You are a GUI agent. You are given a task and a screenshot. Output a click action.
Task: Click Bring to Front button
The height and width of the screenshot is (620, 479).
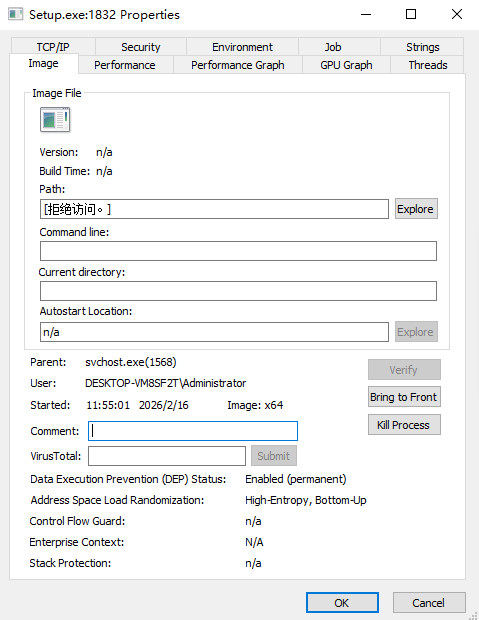404,397
